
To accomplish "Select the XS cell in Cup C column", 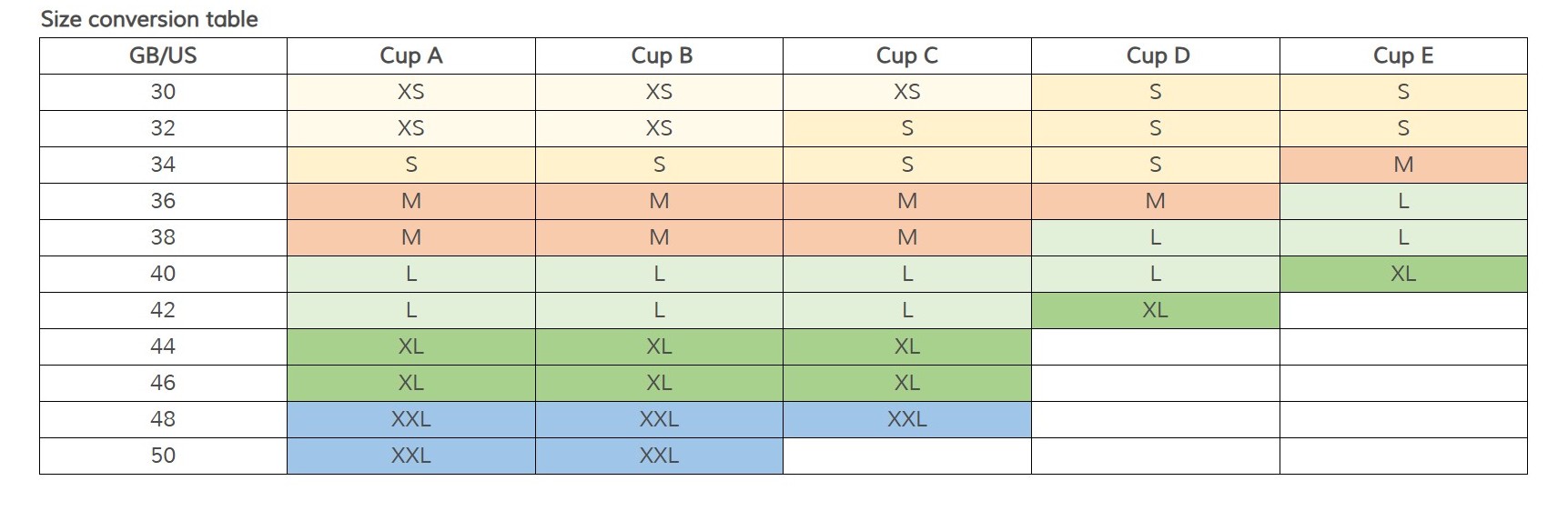I will click(x=906, y=92).
